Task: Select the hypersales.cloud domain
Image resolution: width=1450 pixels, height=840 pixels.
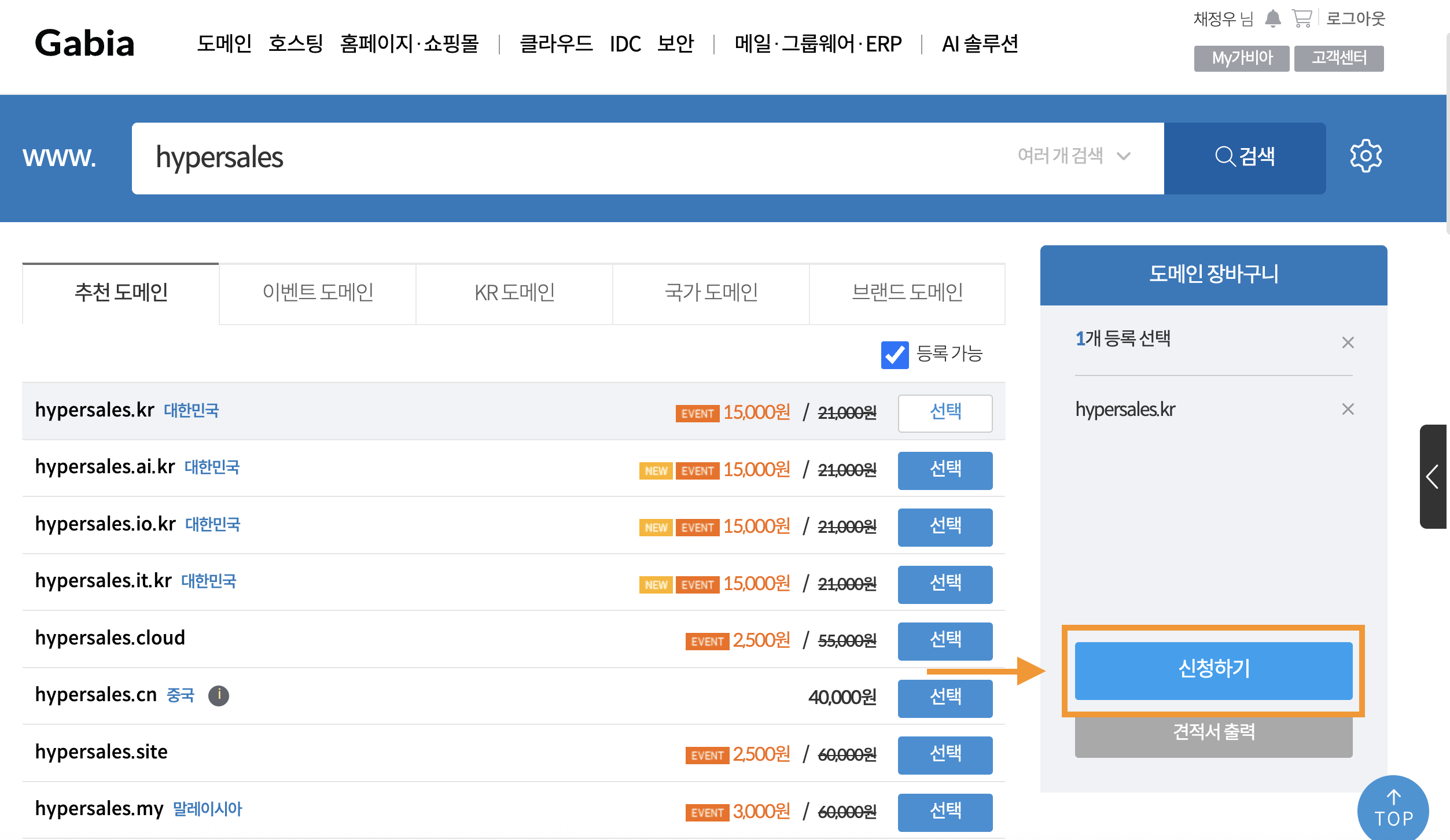Action: click(945, 641)
